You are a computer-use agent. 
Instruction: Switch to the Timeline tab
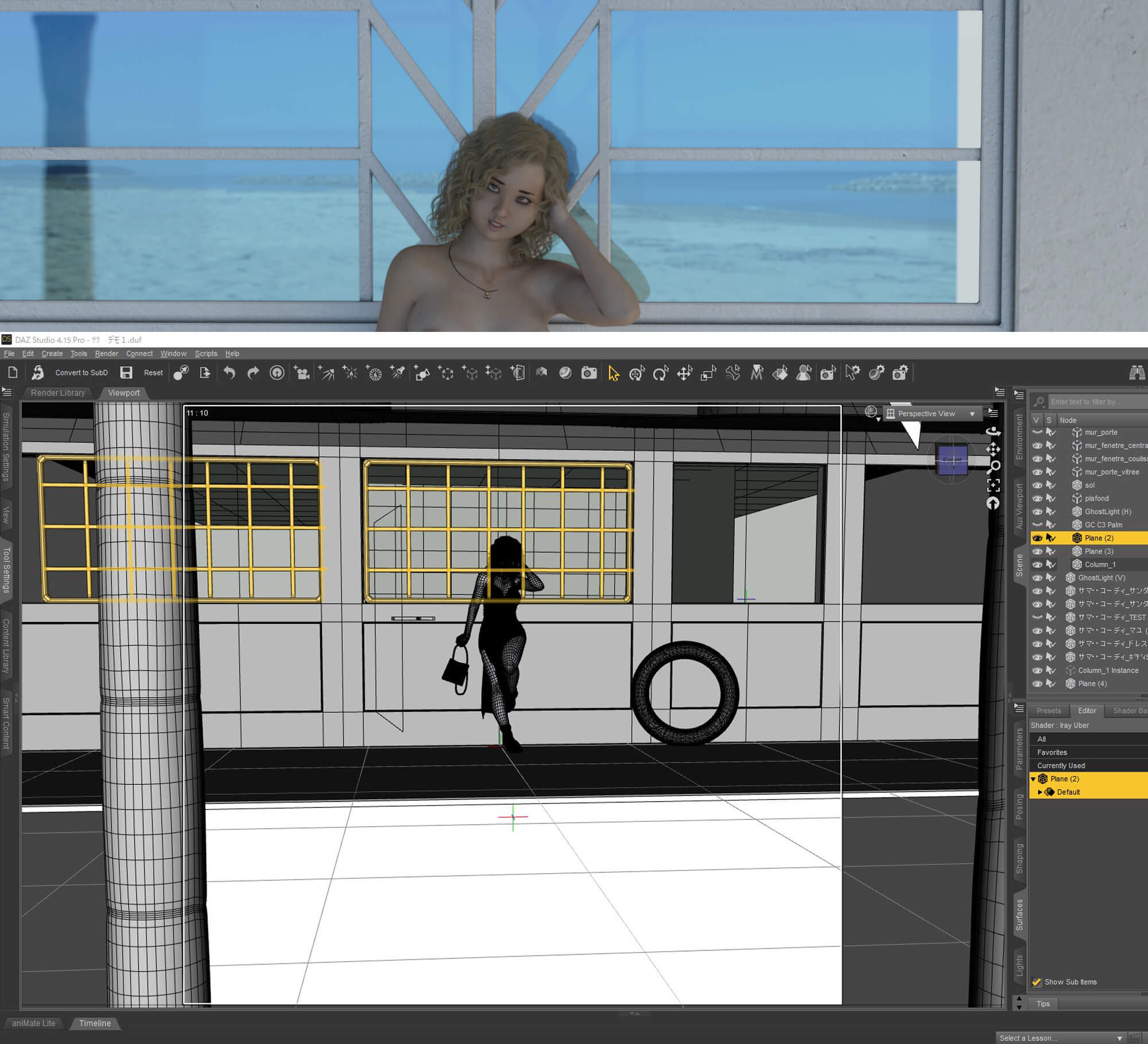point(95,1023)
